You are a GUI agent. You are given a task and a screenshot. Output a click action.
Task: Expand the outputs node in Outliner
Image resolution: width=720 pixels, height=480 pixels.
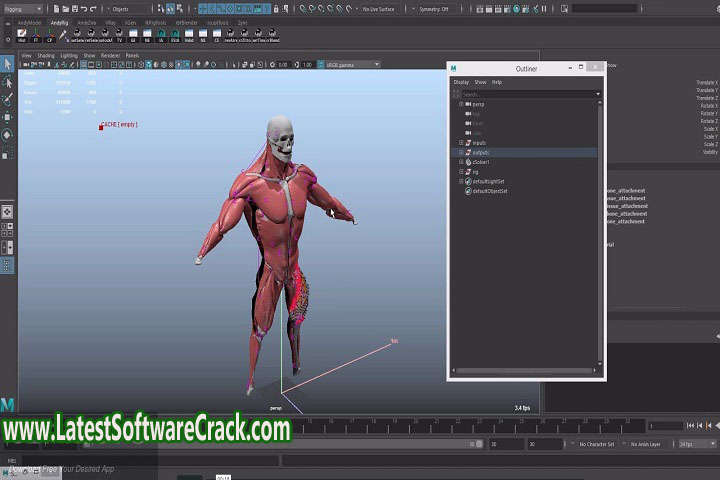(x=461, y=152)
